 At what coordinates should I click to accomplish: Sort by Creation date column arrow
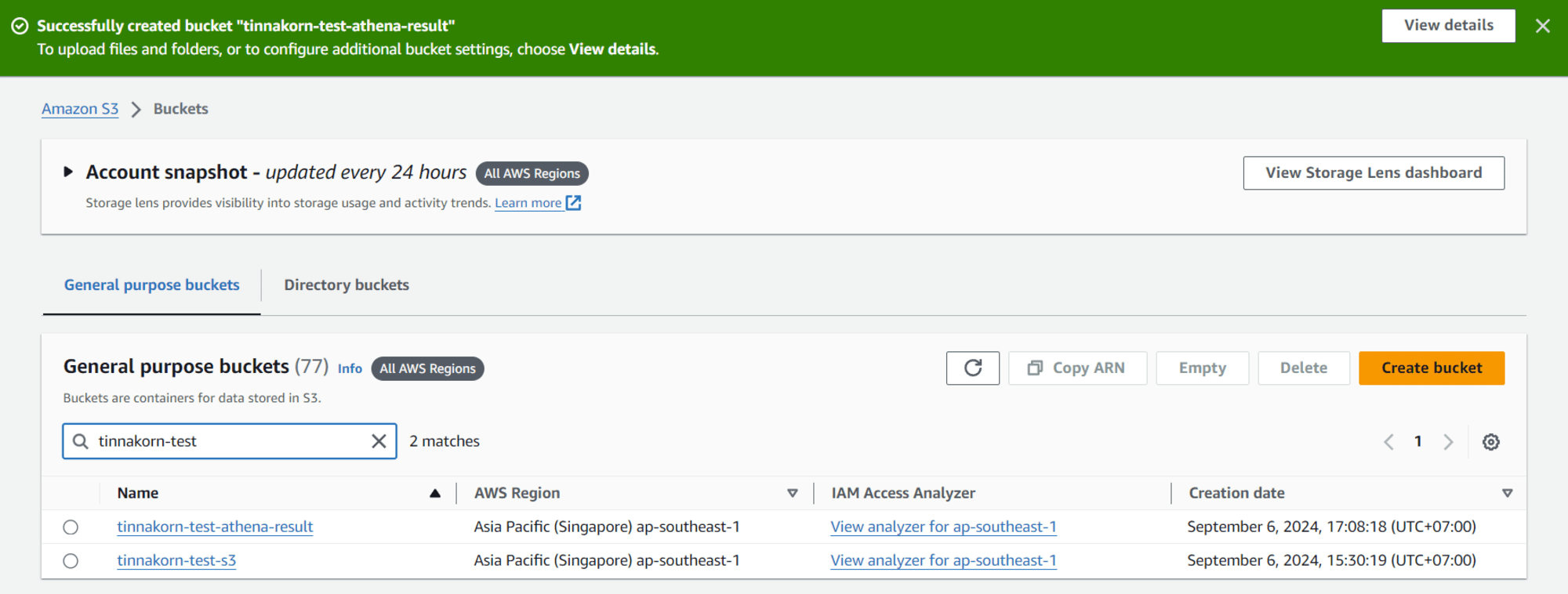[1507, 493]
